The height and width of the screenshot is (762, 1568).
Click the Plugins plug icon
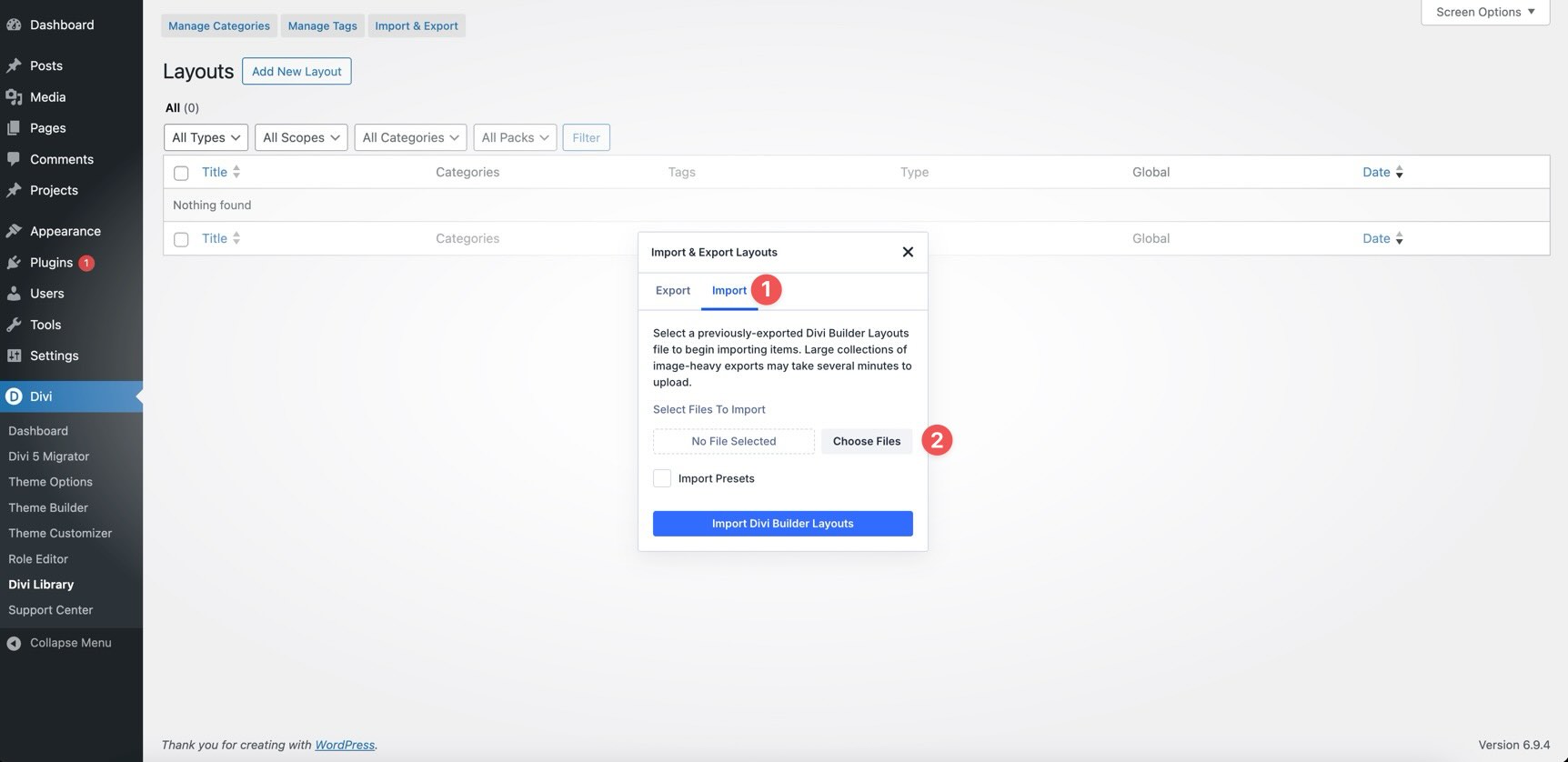point(14,262)
